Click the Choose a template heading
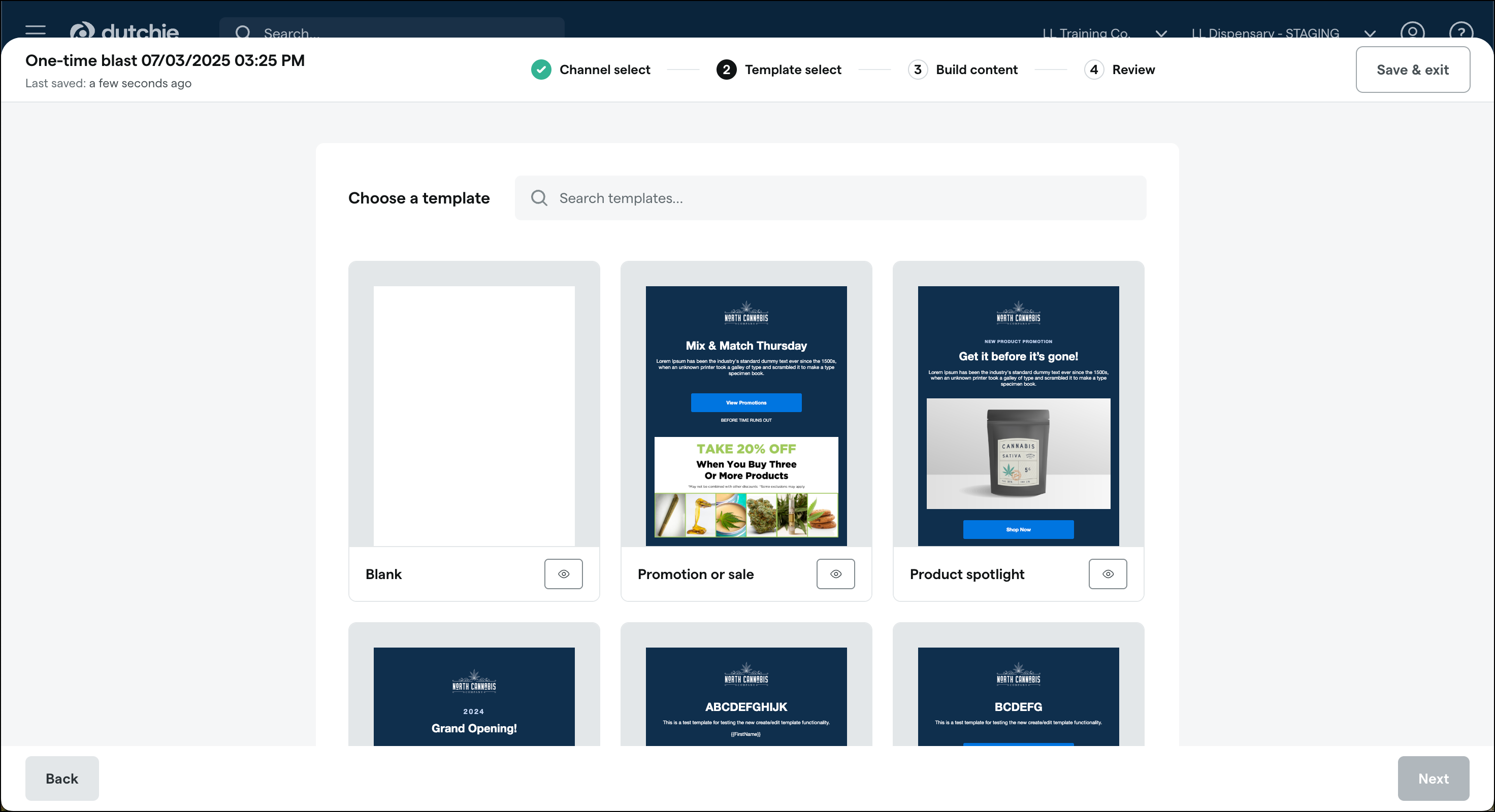The height and width of the screenshot is (812, 1495). pyautogui.click(x=419, y=198)
